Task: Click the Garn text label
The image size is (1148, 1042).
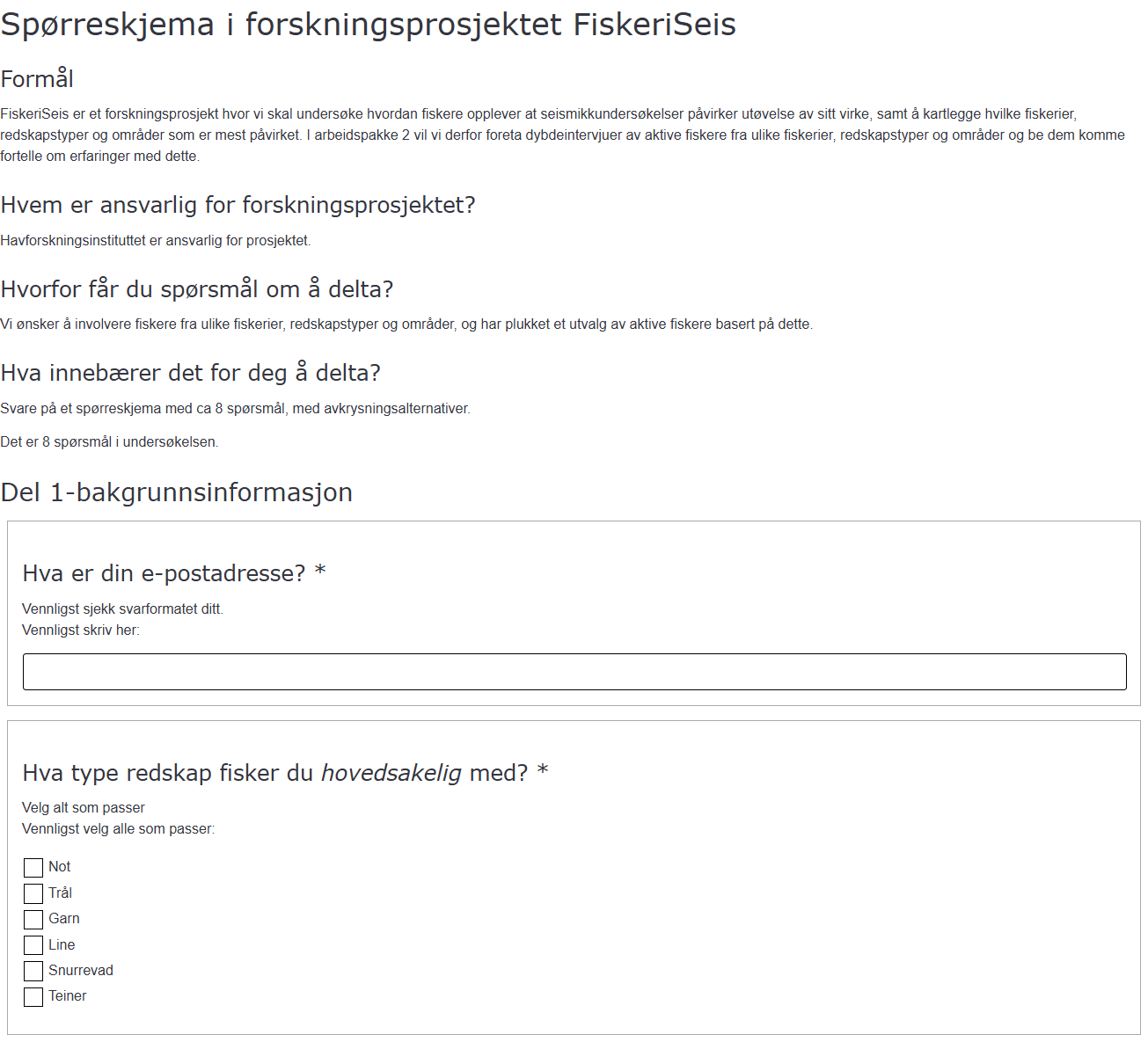Action: [64, 919]
